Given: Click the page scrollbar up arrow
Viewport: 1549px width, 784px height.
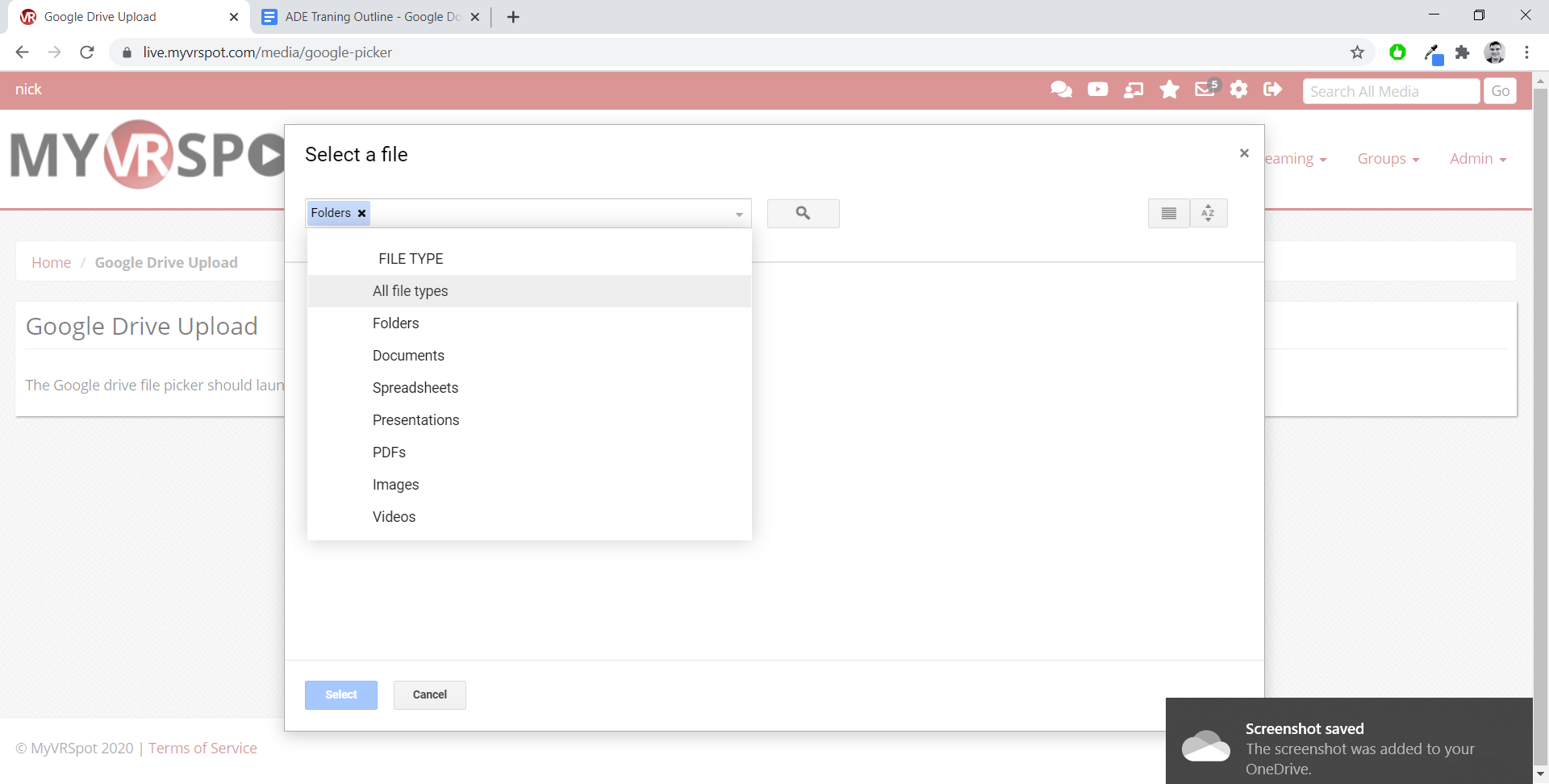Looking at the screenshot, I should 1540,81.
